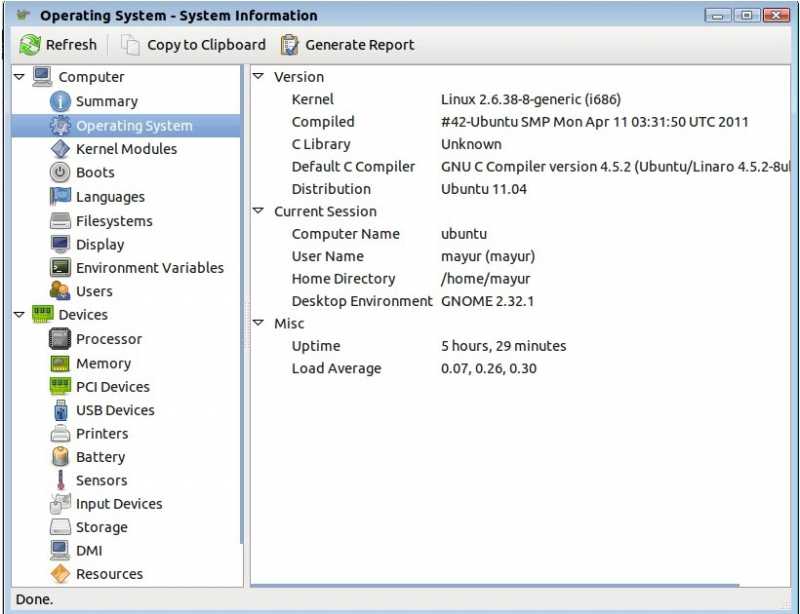Click the Refresh toolbar icon
This screenshot has width=800, height=614.
pos(30,45)
